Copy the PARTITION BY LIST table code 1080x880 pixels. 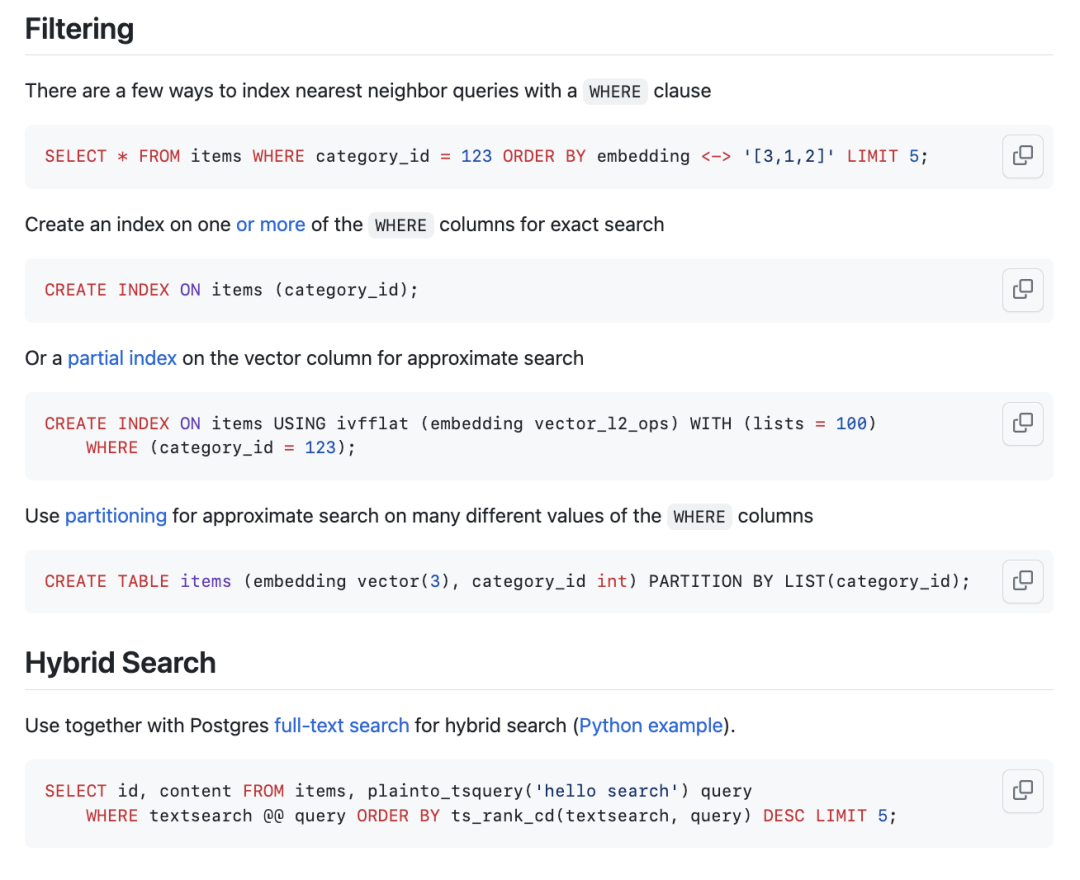1022,581
